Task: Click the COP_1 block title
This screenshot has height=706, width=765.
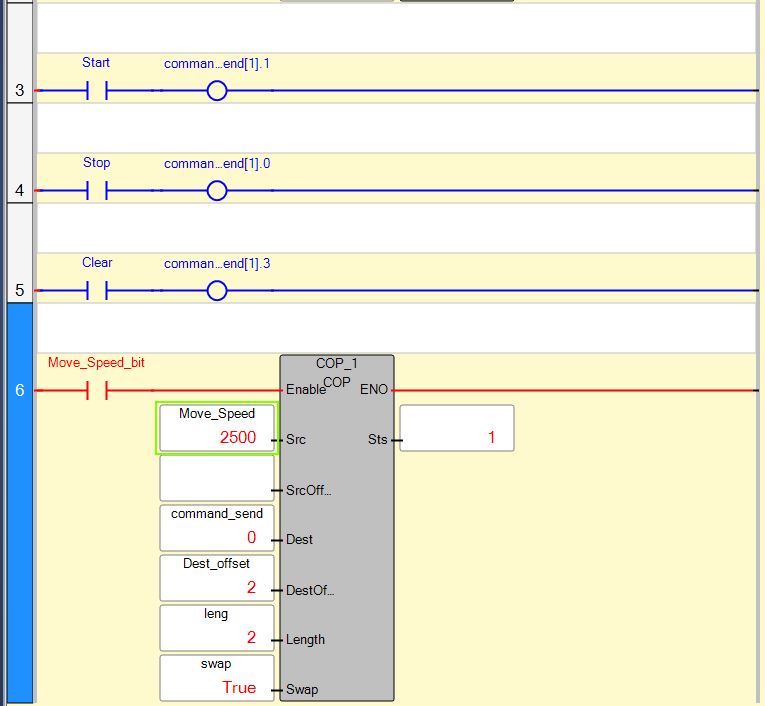Action: 337,363
